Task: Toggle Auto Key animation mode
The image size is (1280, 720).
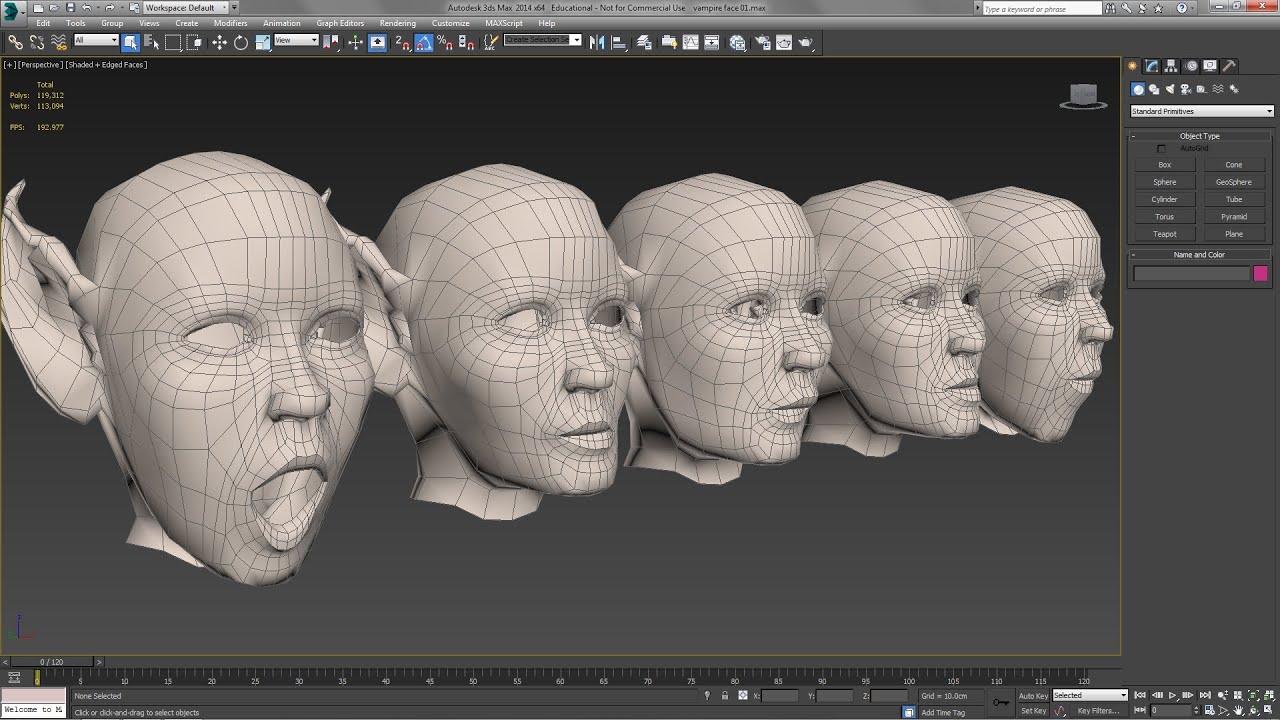Action: coord(1033,695)
